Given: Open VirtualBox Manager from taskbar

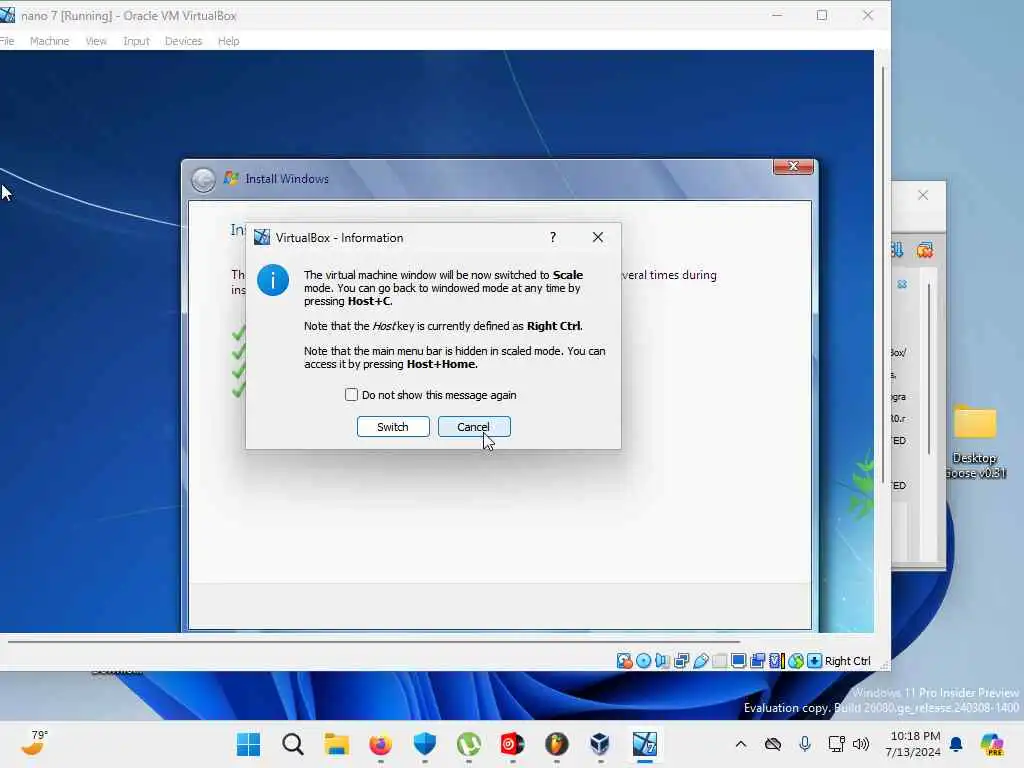Looking at the screenshot, I should pos(600,744).
